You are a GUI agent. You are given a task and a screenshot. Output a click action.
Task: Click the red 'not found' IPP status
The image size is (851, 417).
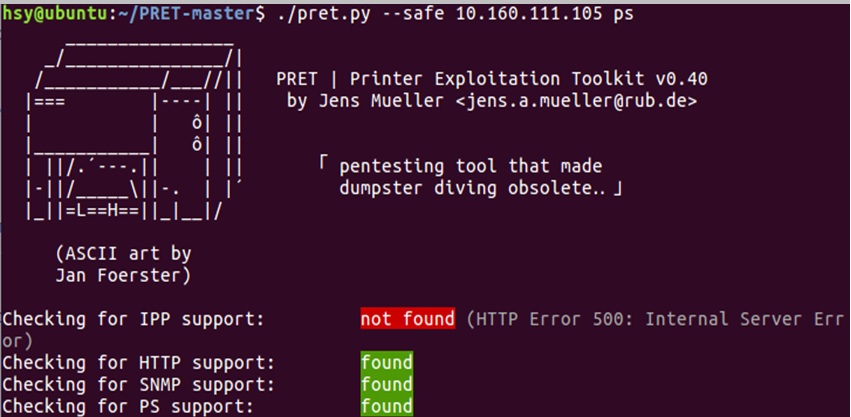(x=408, y=319)
